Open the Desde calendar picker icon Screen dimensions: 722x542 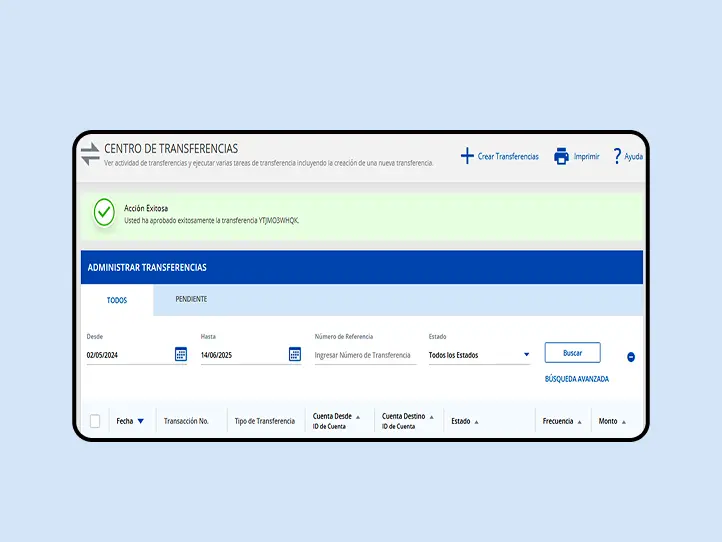tap(181, 354)
